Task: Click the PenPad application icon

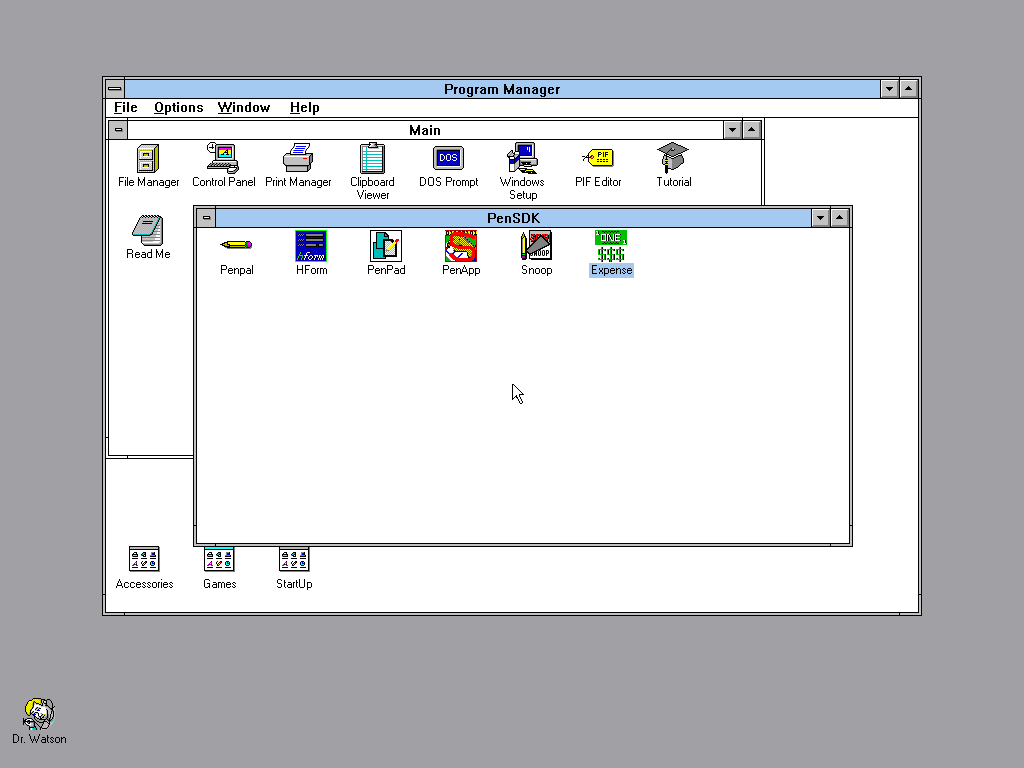Action: (386, 246)
